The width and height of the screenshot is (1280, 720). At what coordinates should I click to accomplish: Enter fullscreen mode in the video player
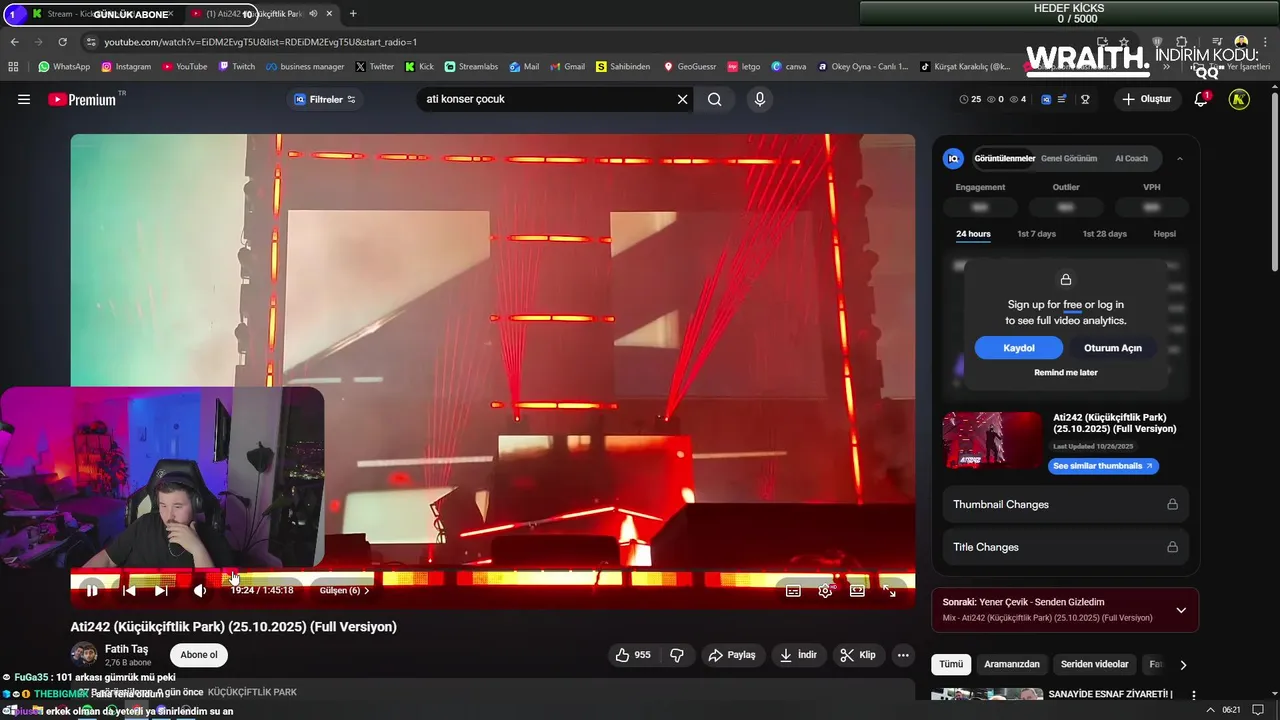[889, 591]
